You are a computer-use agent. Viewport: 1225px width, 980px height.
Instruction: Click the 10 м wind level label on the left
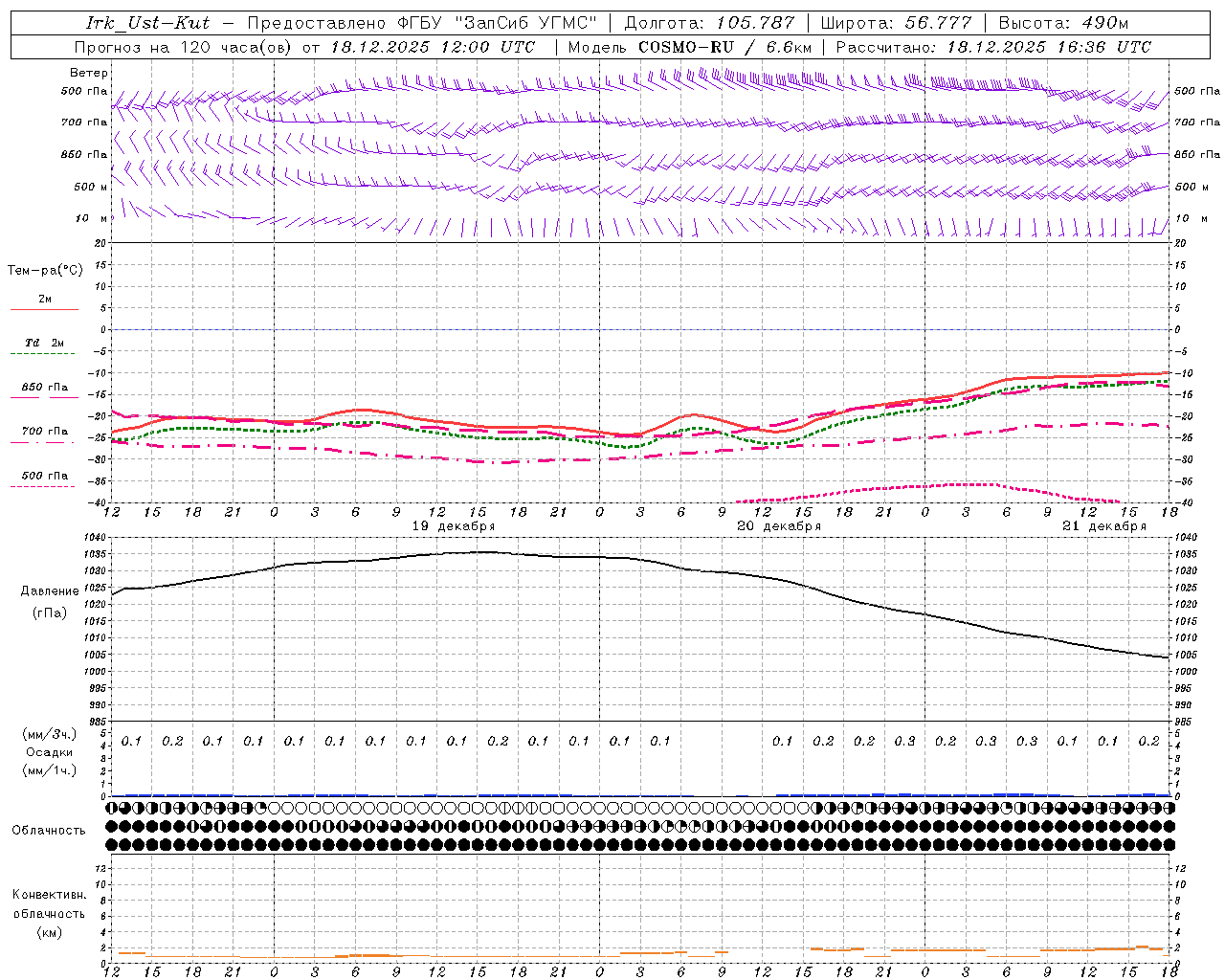[92, 218]
